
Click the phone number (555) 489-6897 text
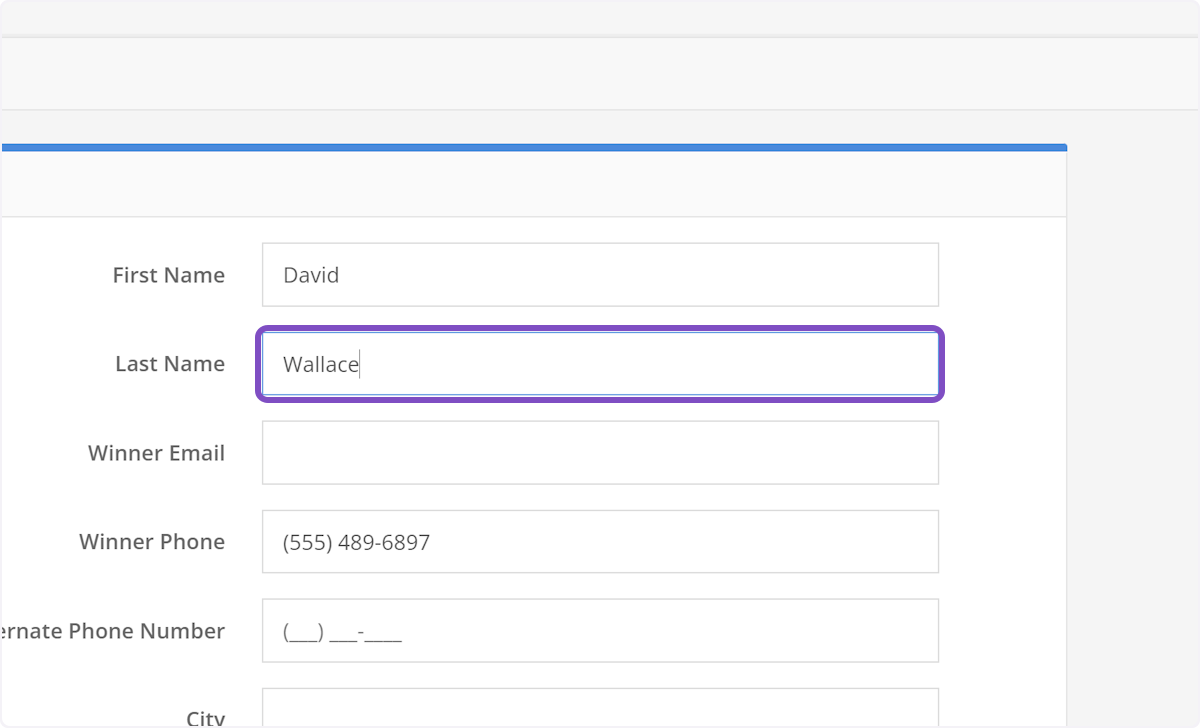coord(356,543)
